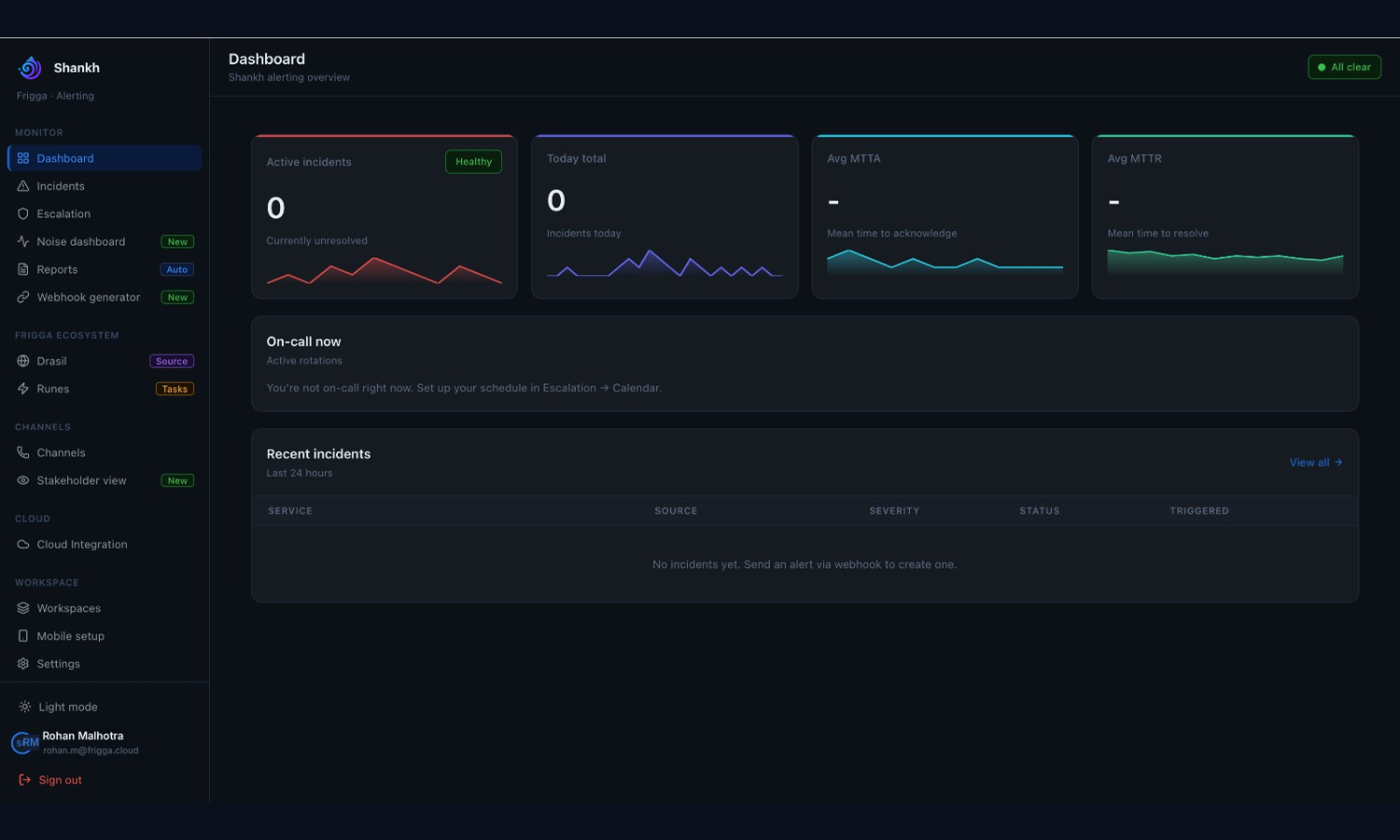Screen dimensions: 1400x840
Task: Open Stakeholder view eye icon
Action: point(23,481)
